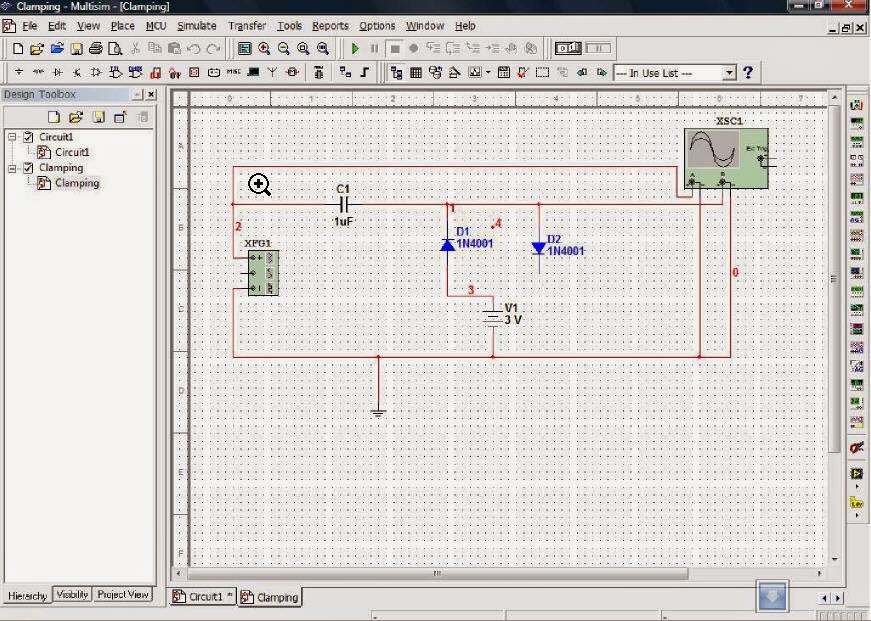Create a new design file

point(18,49)
